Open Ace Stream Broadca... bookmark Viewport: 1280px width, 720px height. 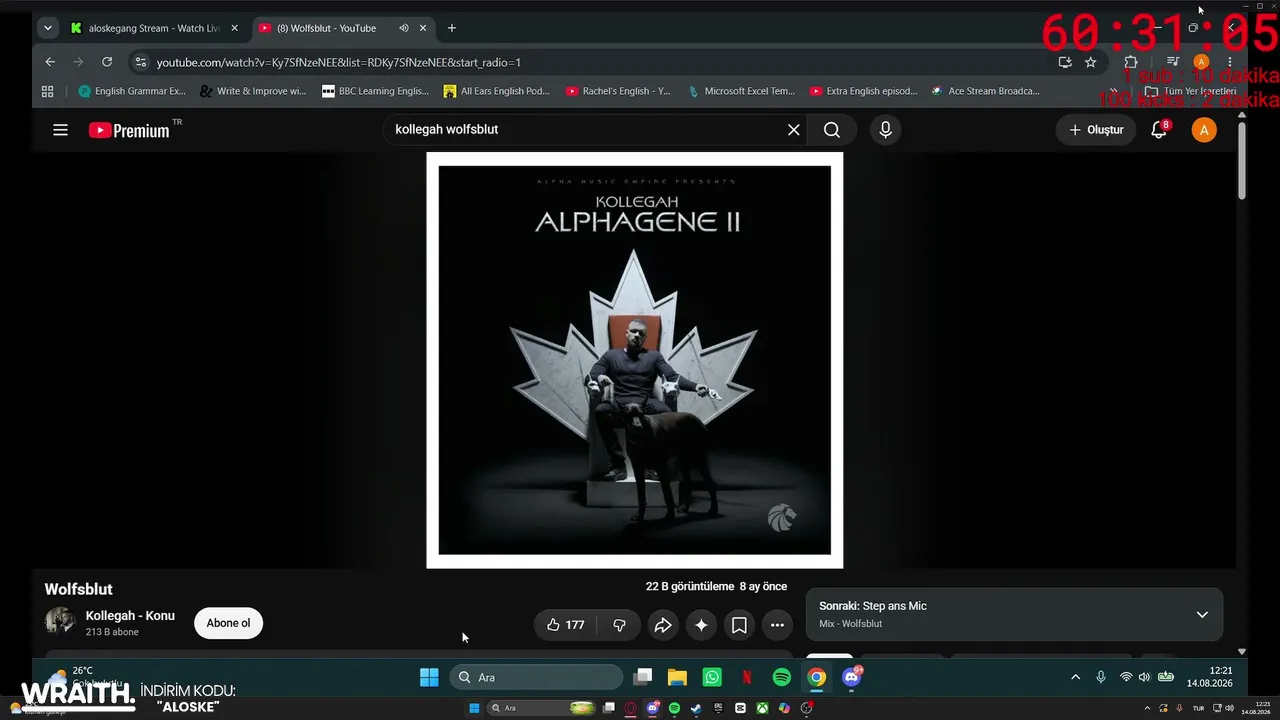point(985,91)
